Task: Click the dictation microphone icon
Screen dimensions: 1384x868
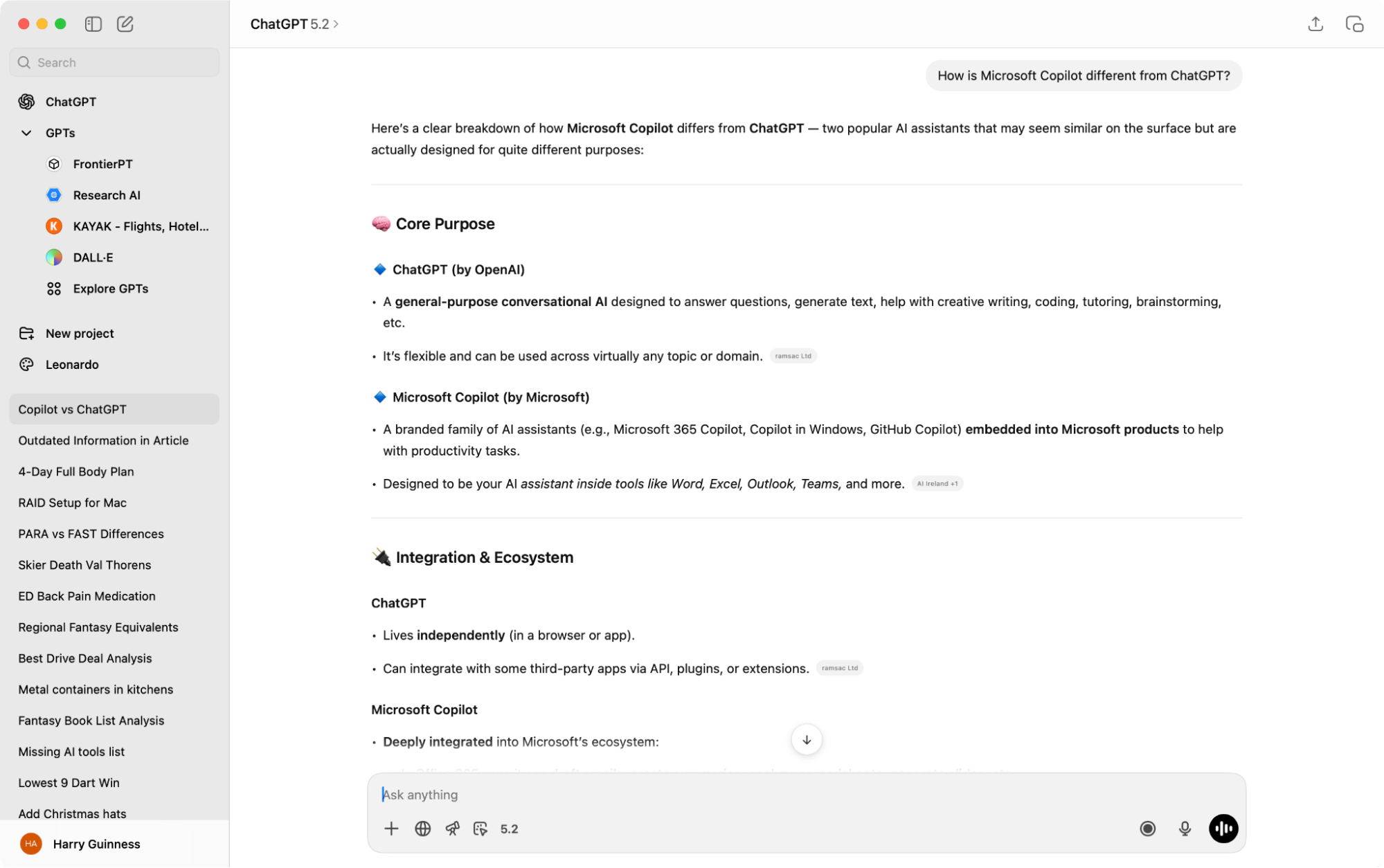Action: [1185, 829]
